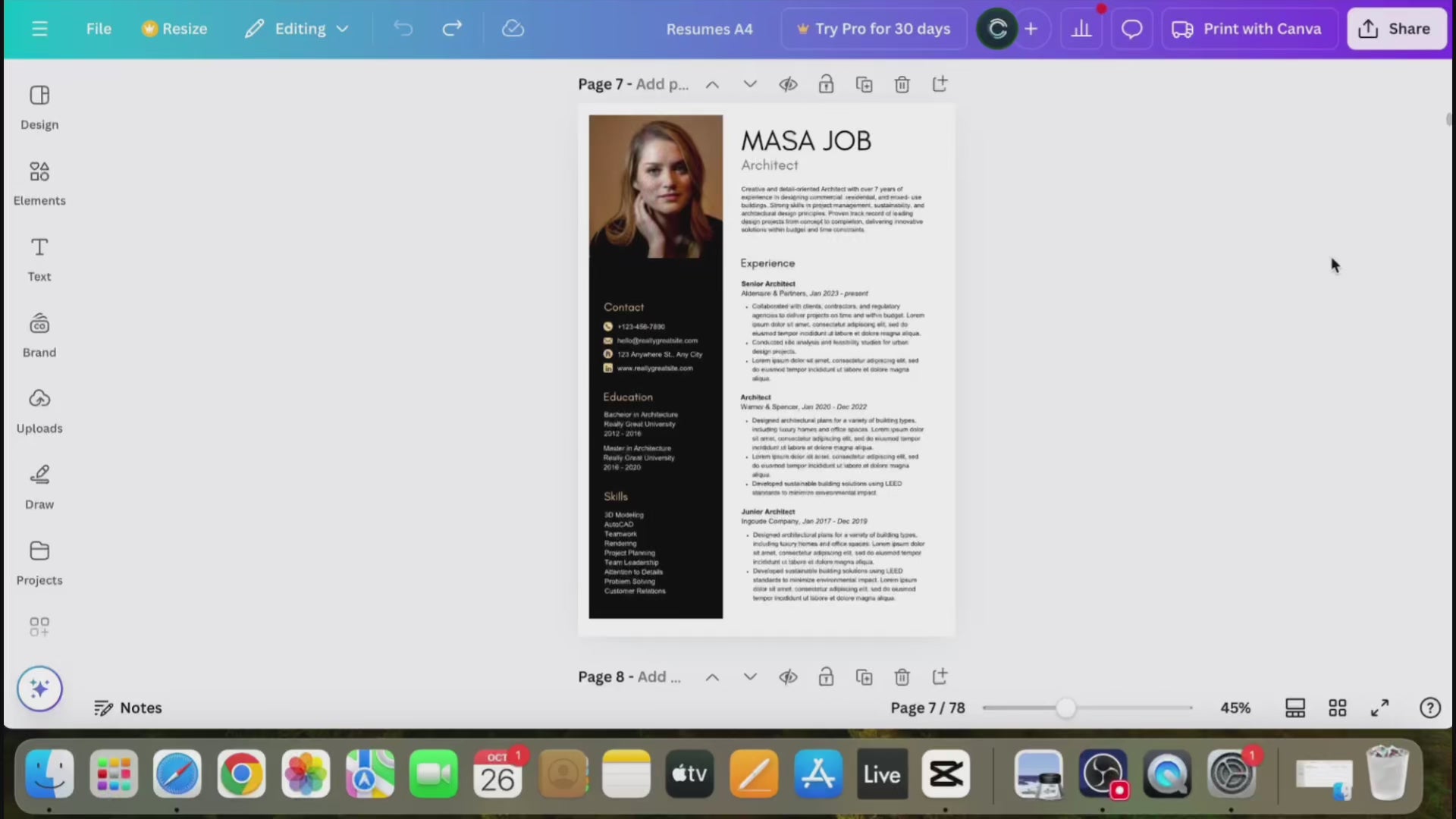Move Page 8 up
The image size is (1456, 819).
(712, 676)
